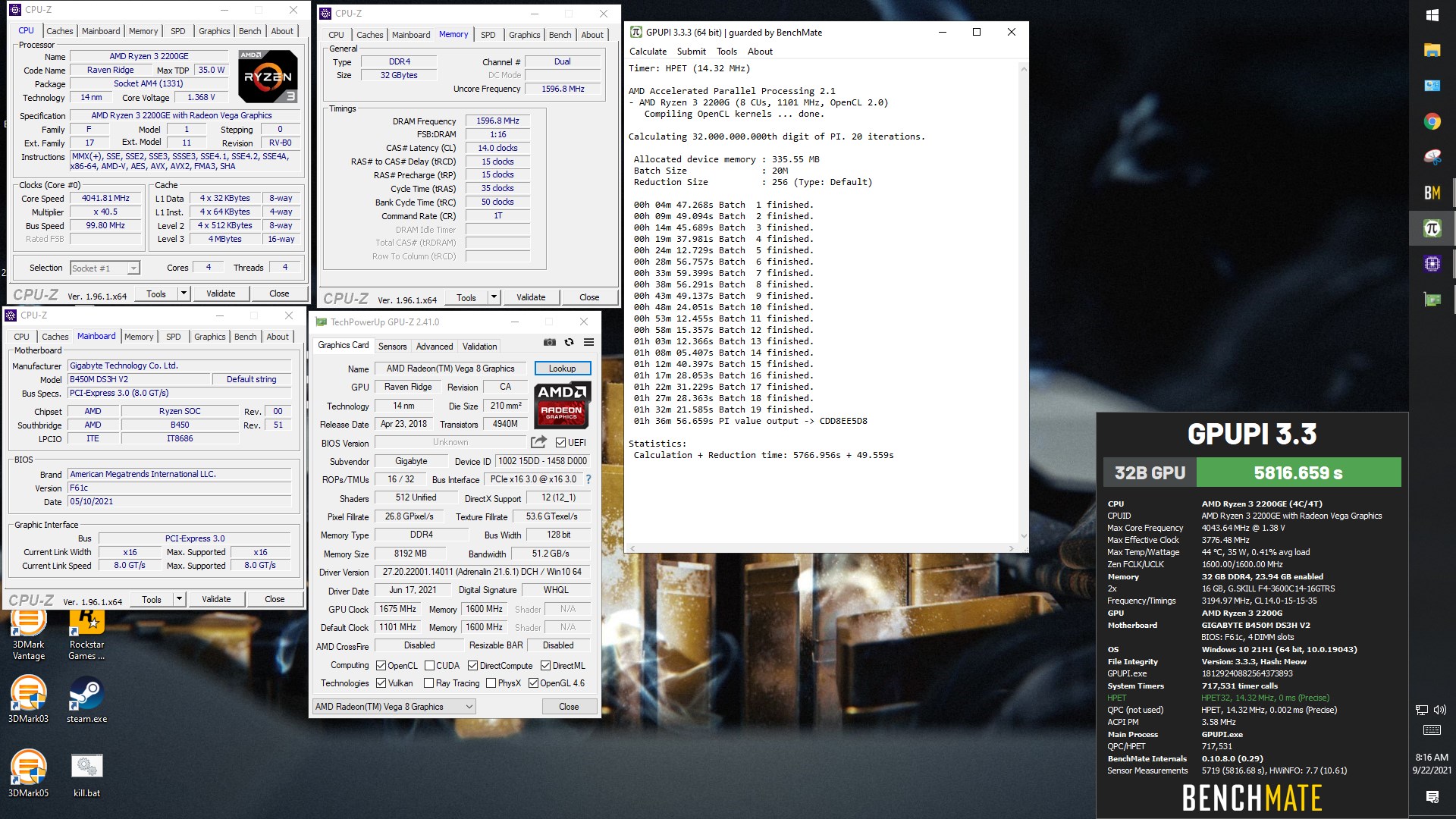Open steam.exe desktop shortcut
The image size is (1456, 819).
coord(86,699)
